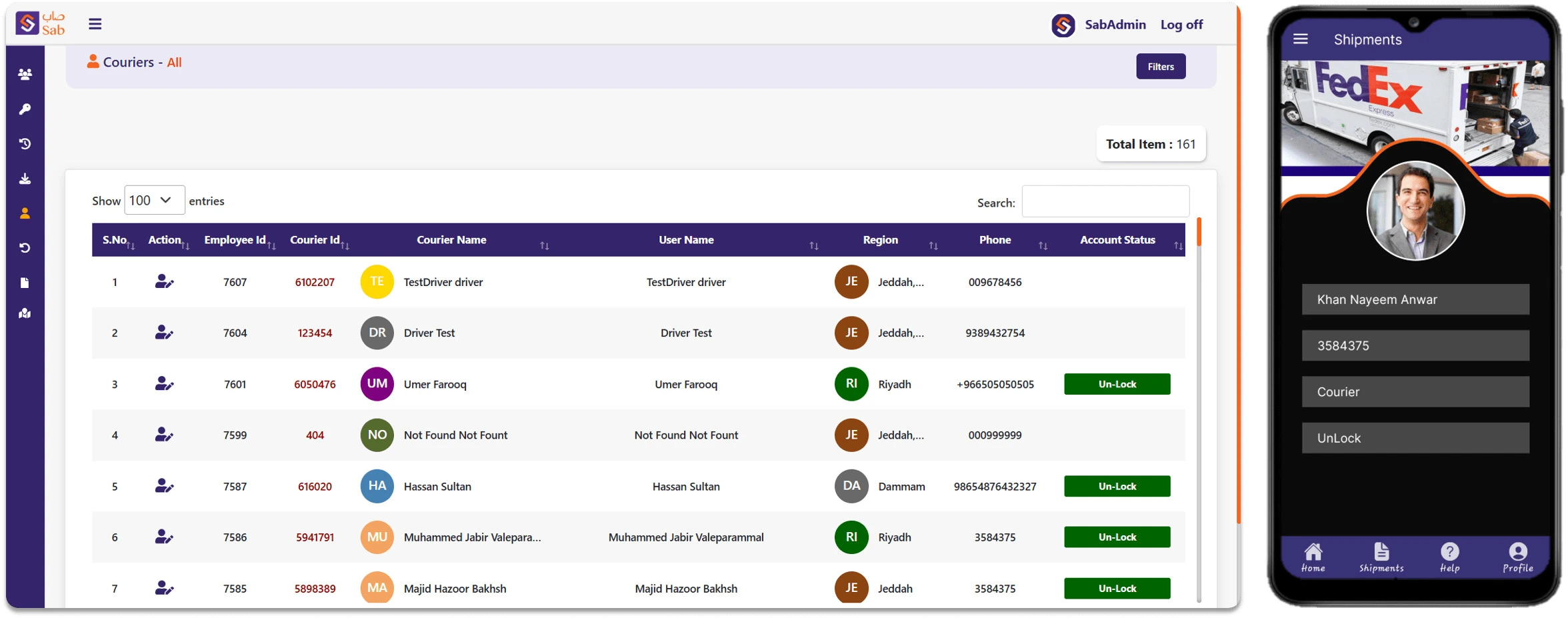Open the key icon in sidebar
This screenshot has width=1568, height=618.
(25, 109)
